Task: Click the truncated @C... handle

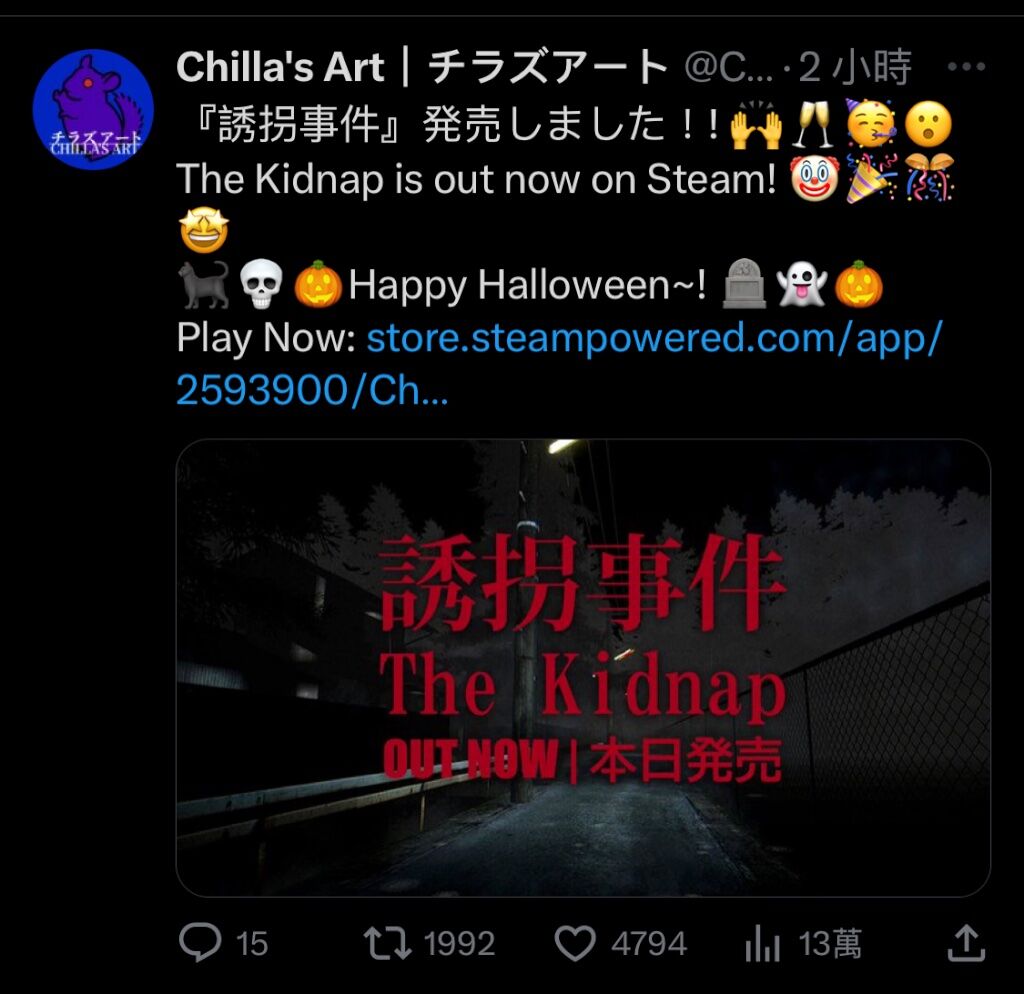Action: 728,67
